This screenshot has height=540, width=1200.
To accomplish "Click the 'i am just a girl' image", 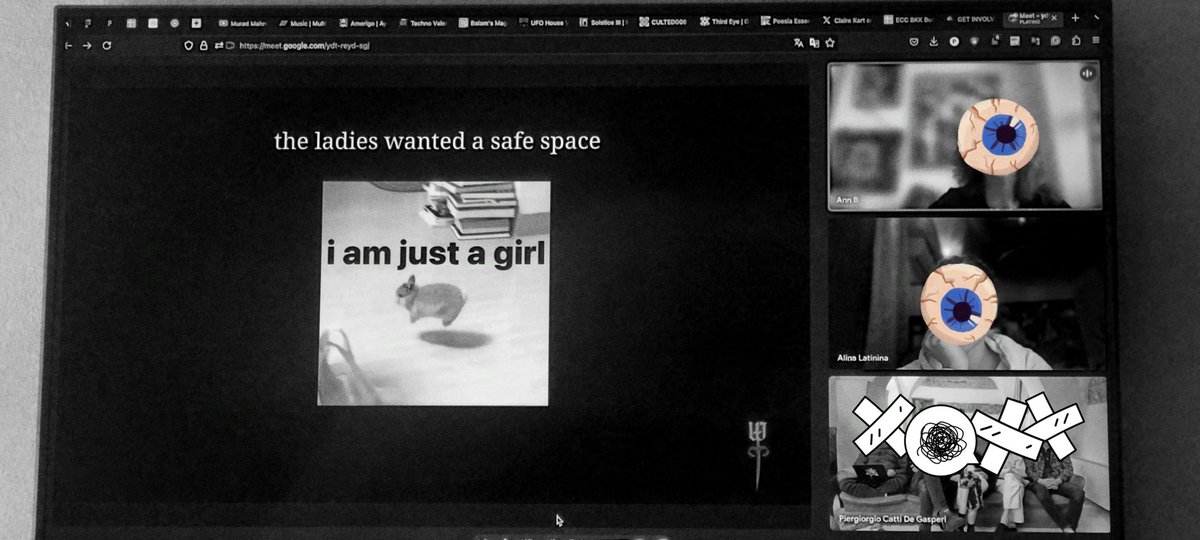I will (x=434, y=293).
